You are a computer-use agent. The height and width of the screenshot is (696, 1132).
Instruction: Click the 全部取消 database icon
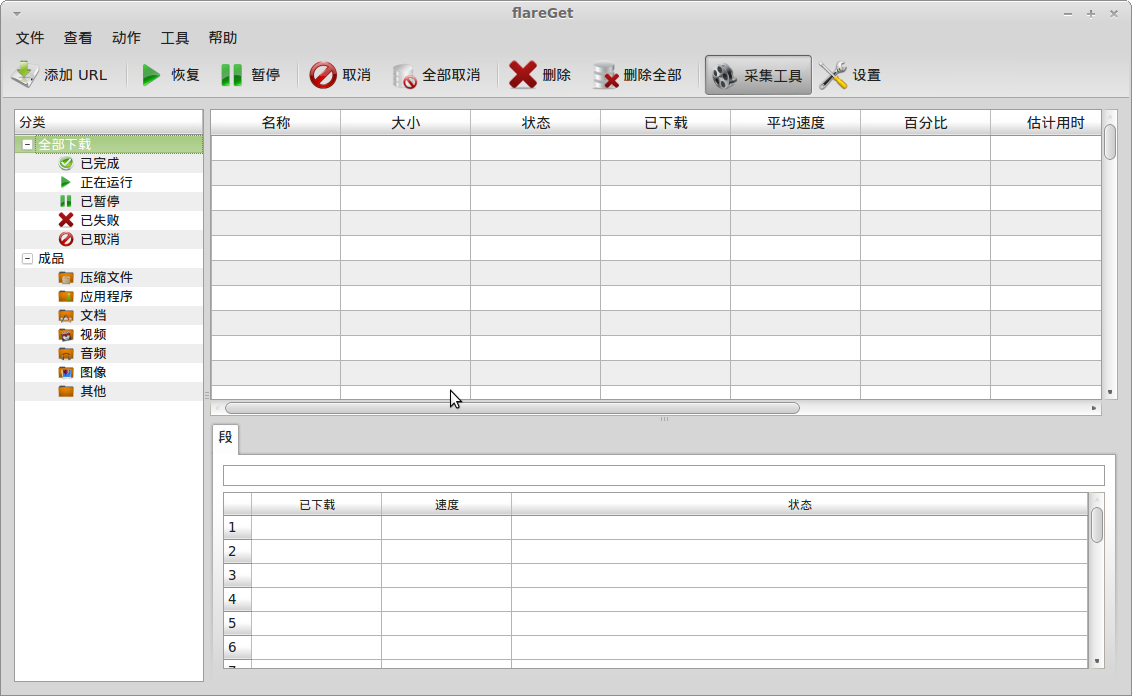(x=404, y=75)
